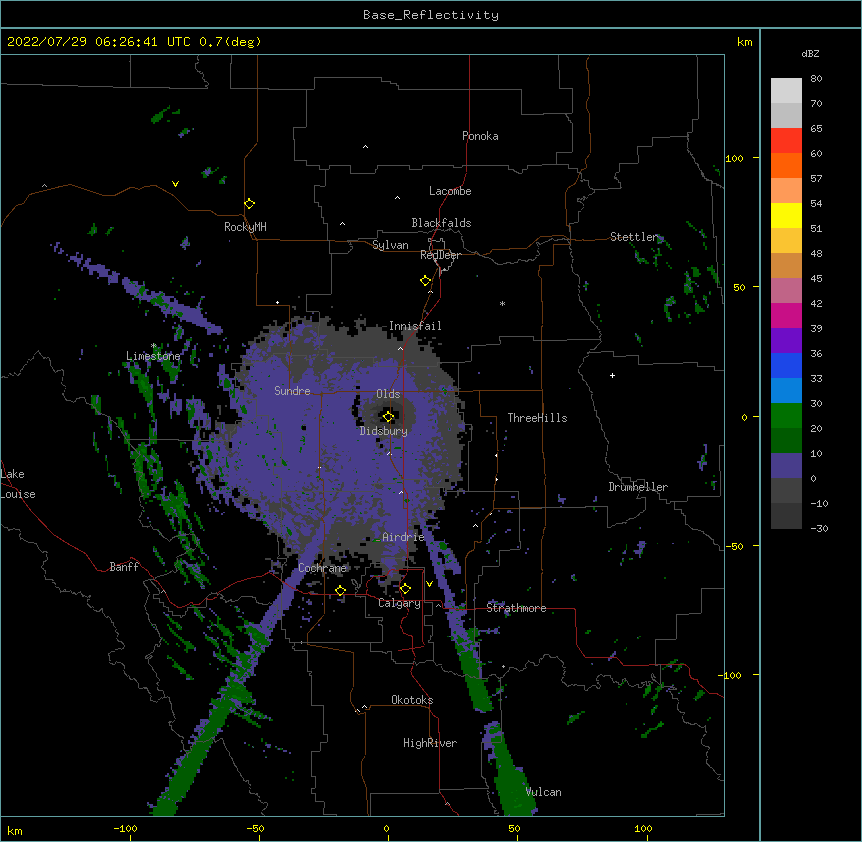Click the RockyMH label

[245, 227]
